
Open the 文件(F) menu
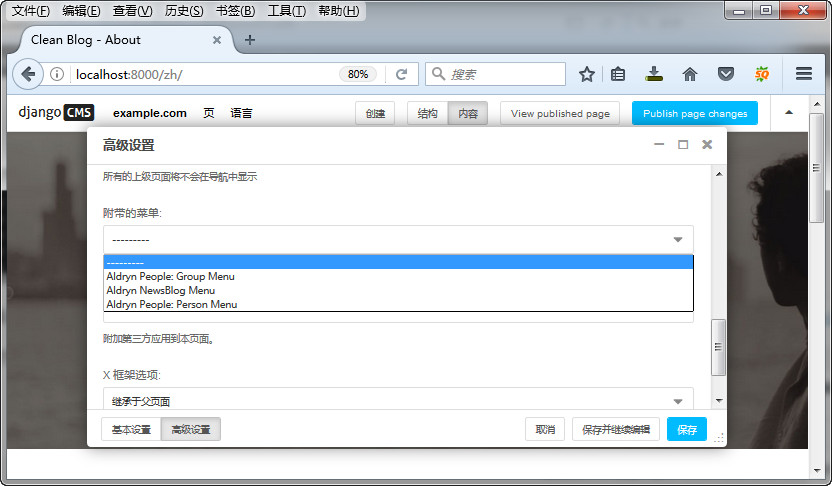pyautogui.click(x=30, y=11)
